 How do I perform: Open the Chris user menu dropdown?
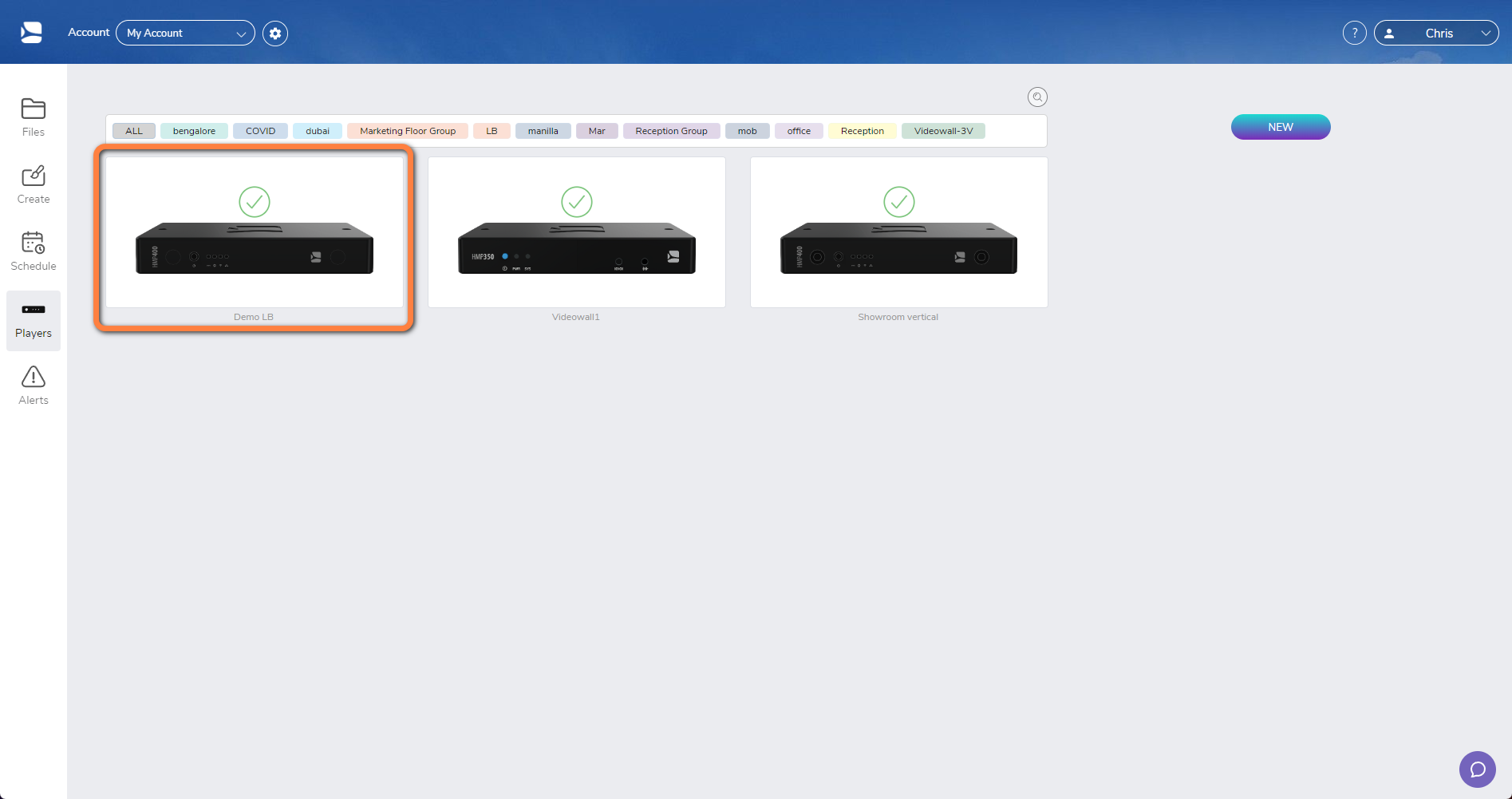tap(1436, 34)
